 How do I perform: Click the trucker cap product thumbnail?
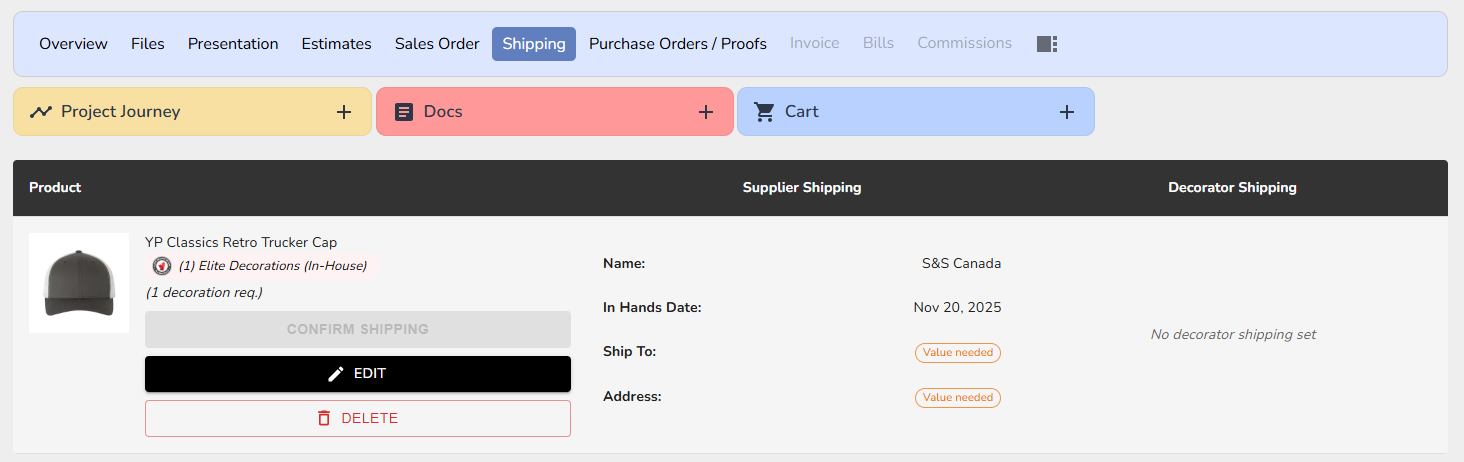(x=79, y=283)
